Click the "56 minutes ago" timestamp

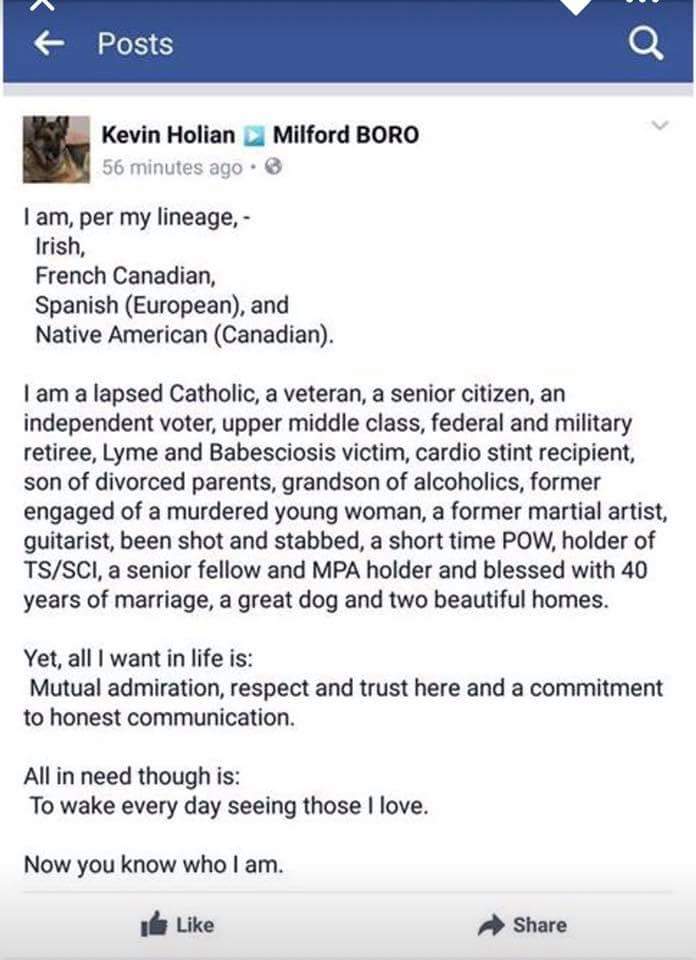pyautogui.click(x=172, y=168)
